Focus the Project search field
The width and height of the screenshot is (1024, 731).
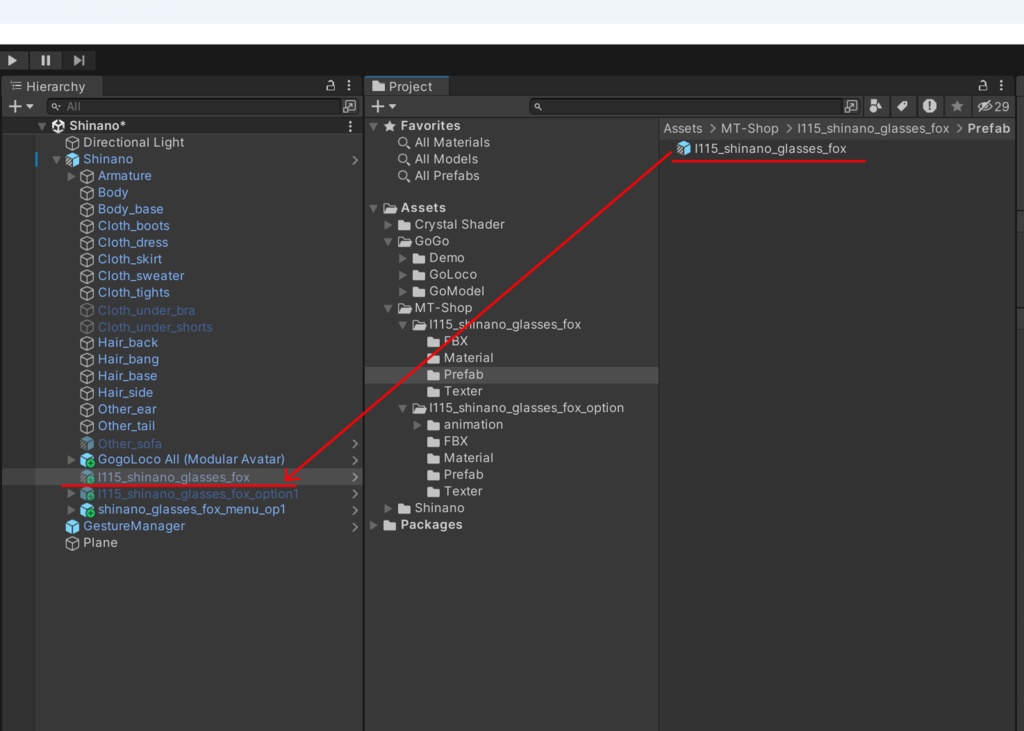click(x=686, y=106)
